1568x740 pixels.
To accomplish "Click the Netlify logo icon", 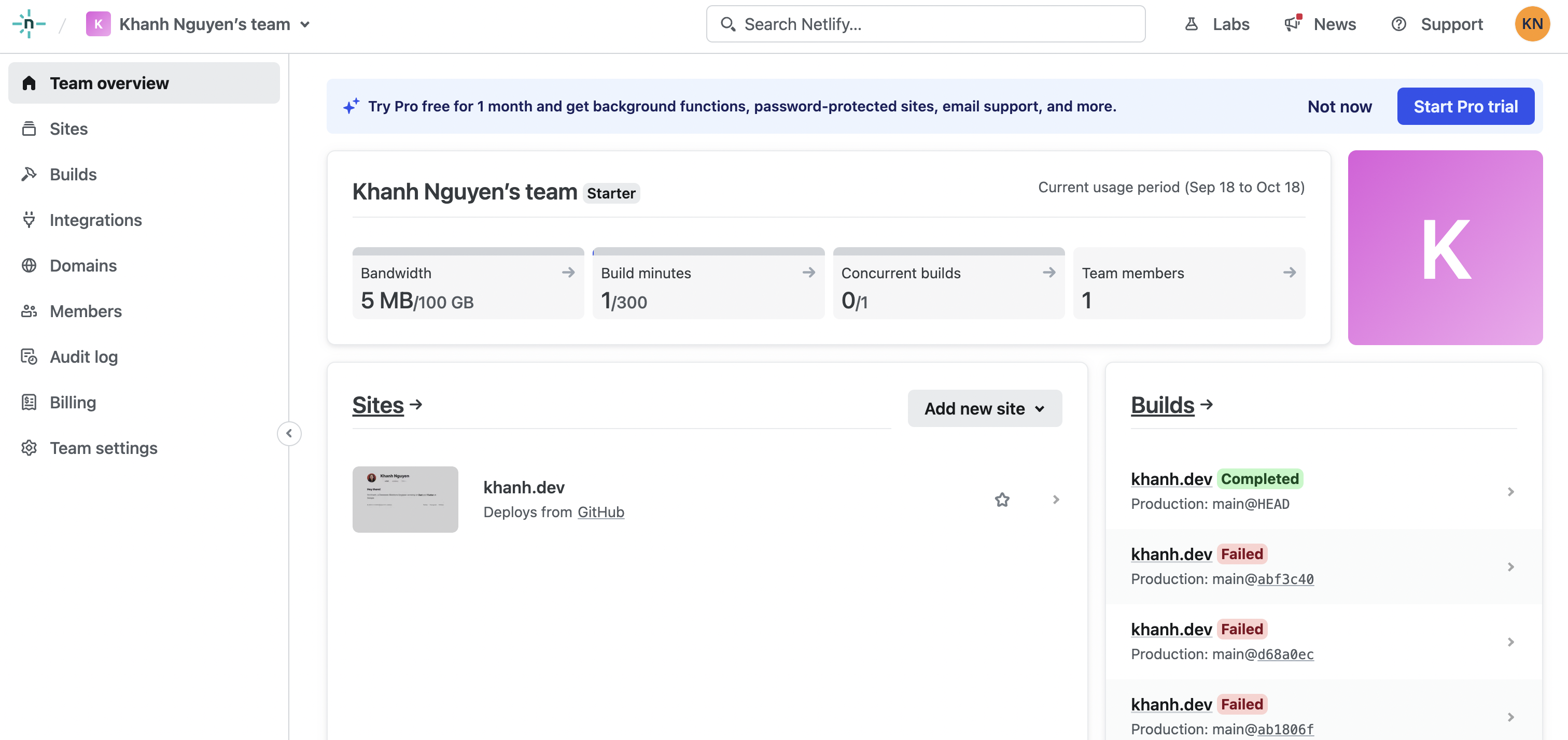I will coord(29,24).
